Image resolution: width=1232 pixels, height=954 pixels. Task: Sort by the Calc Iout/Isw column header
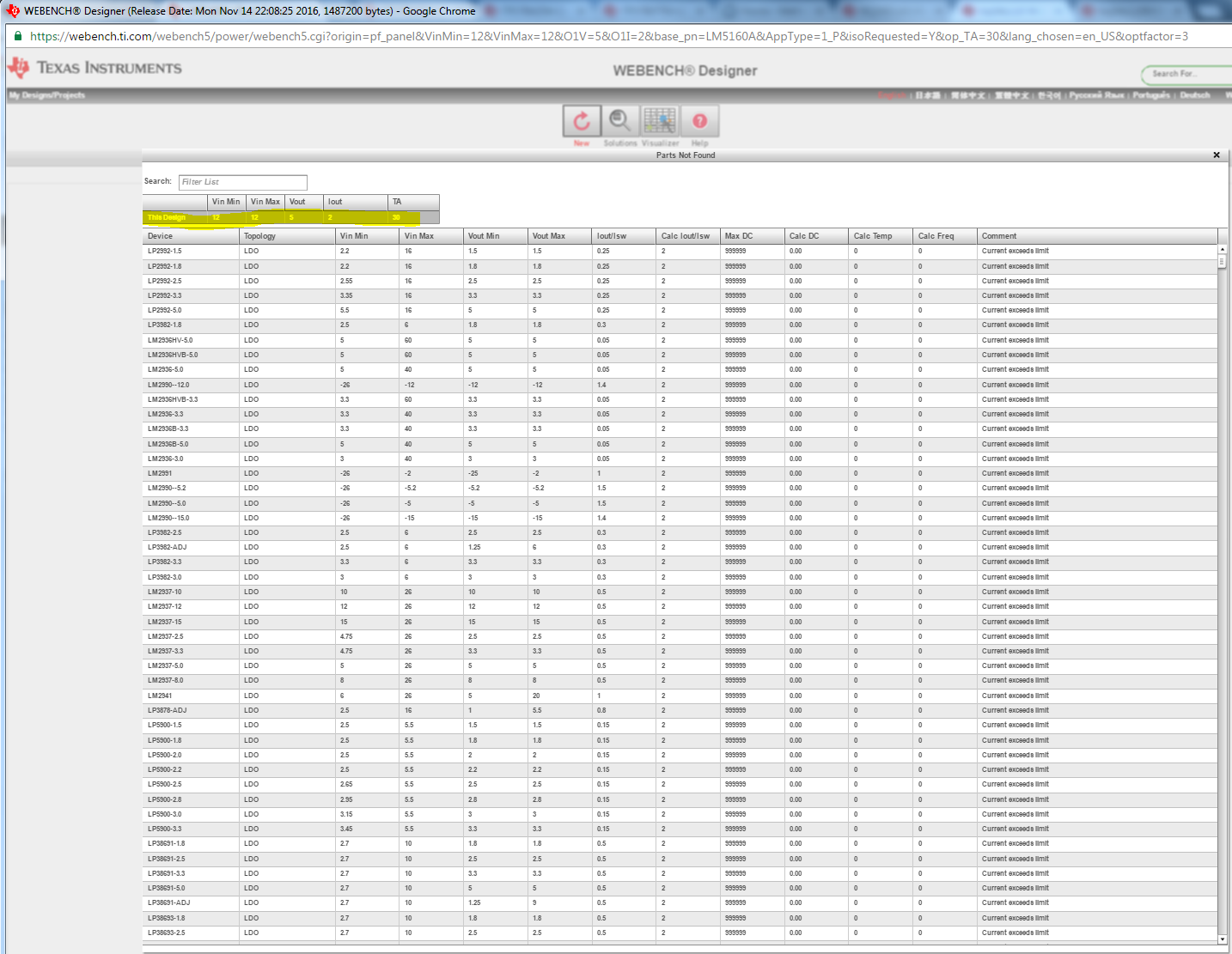click(x=688, y=236)
